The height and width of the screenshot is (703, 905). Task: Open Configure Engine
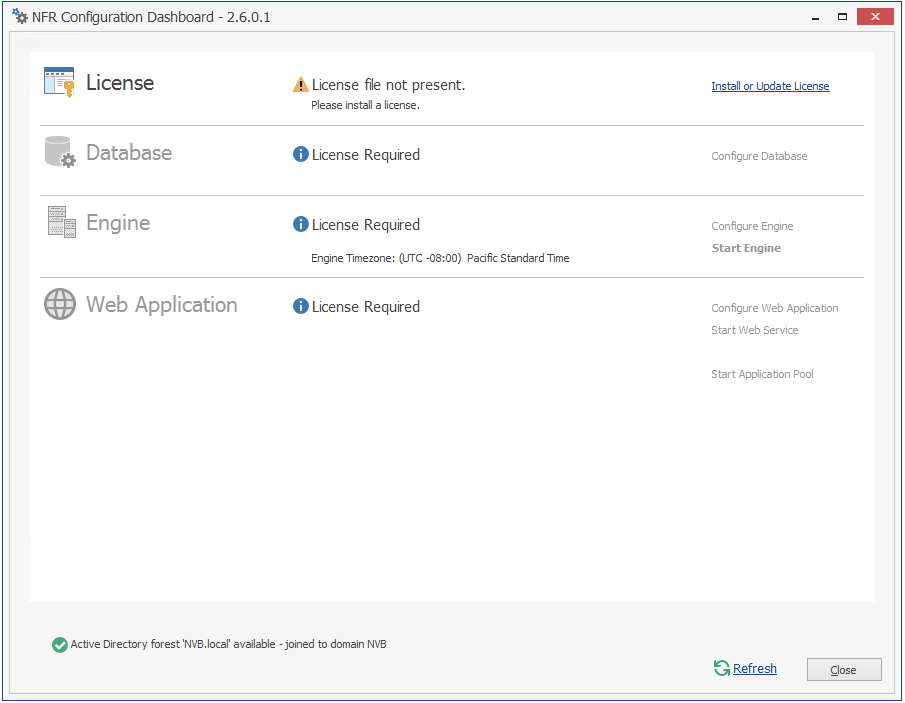(x=752, y=226)
